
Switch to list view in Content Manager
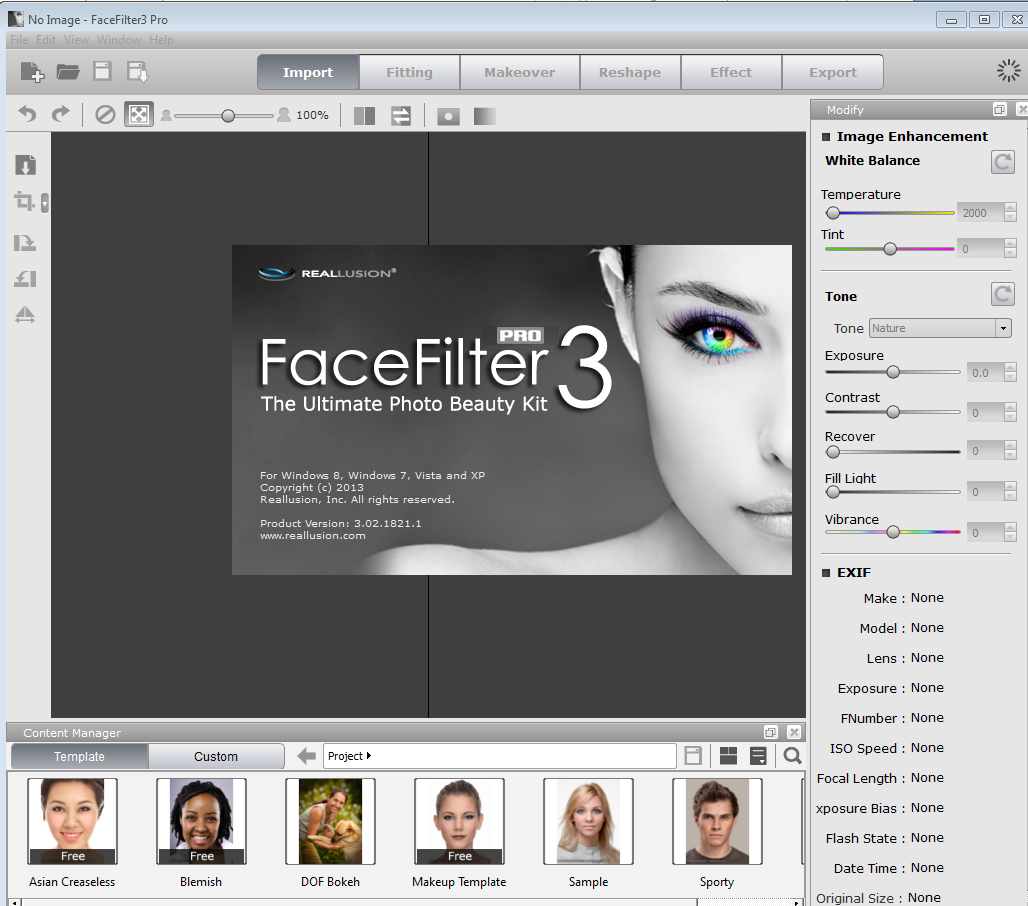tap(758, 756)
